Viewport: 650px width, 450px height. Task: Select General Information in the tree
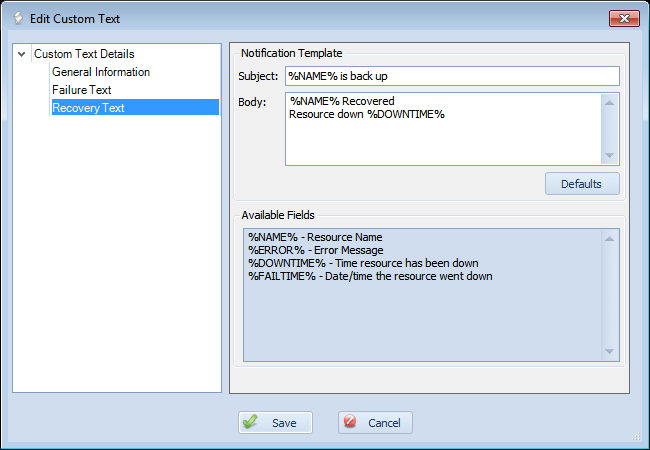pyautogui.click(x=101, y=72)
